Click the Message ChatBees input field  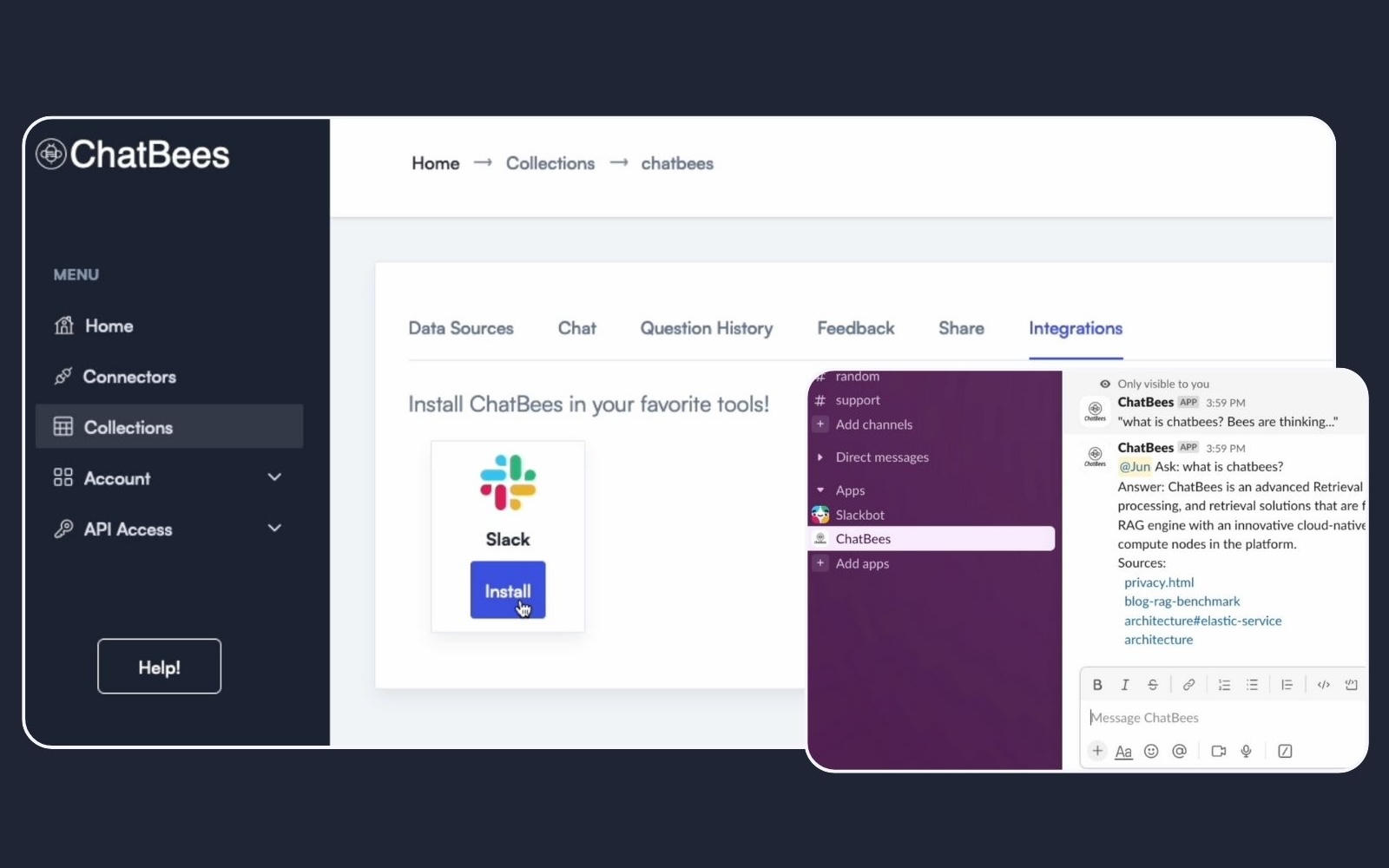[x=1224, y=718]
